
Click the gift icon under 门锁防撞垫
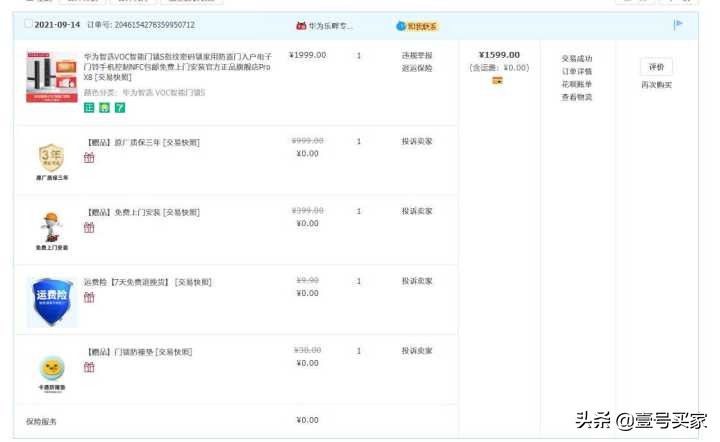(89, 367)
